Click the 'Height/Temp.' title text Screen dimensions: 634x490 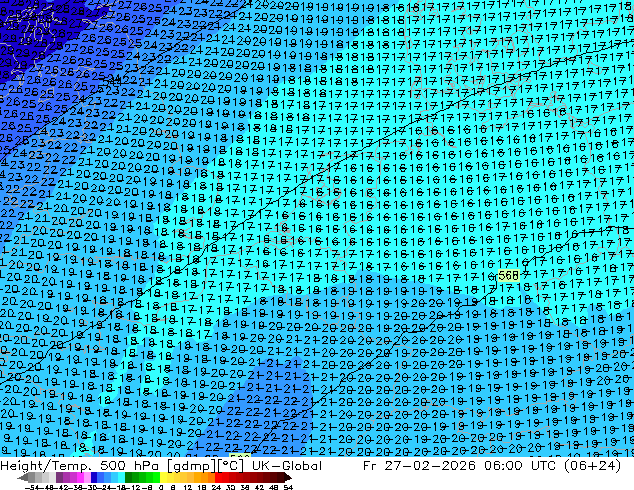47,466
